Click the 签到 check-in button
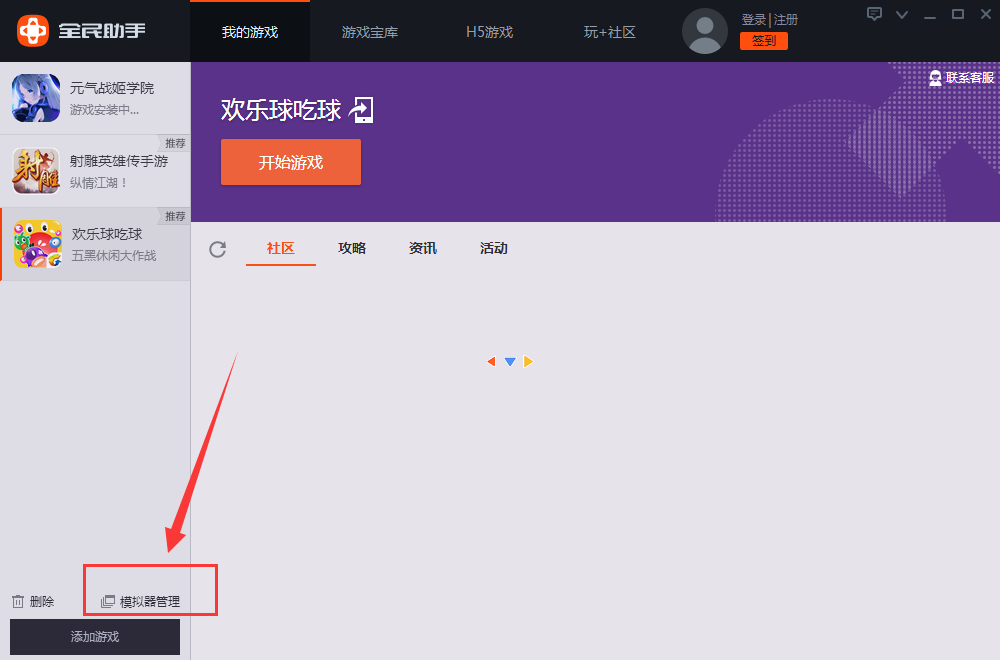The height and width of the screenshot is (660, 1000). coord(763,41)
